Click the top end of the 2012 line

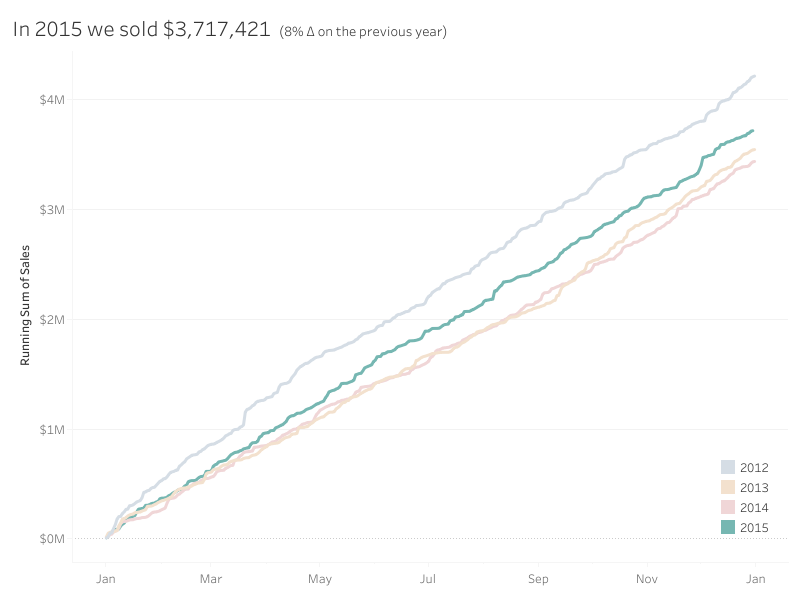pyautogui.click(x=754, y=76)
